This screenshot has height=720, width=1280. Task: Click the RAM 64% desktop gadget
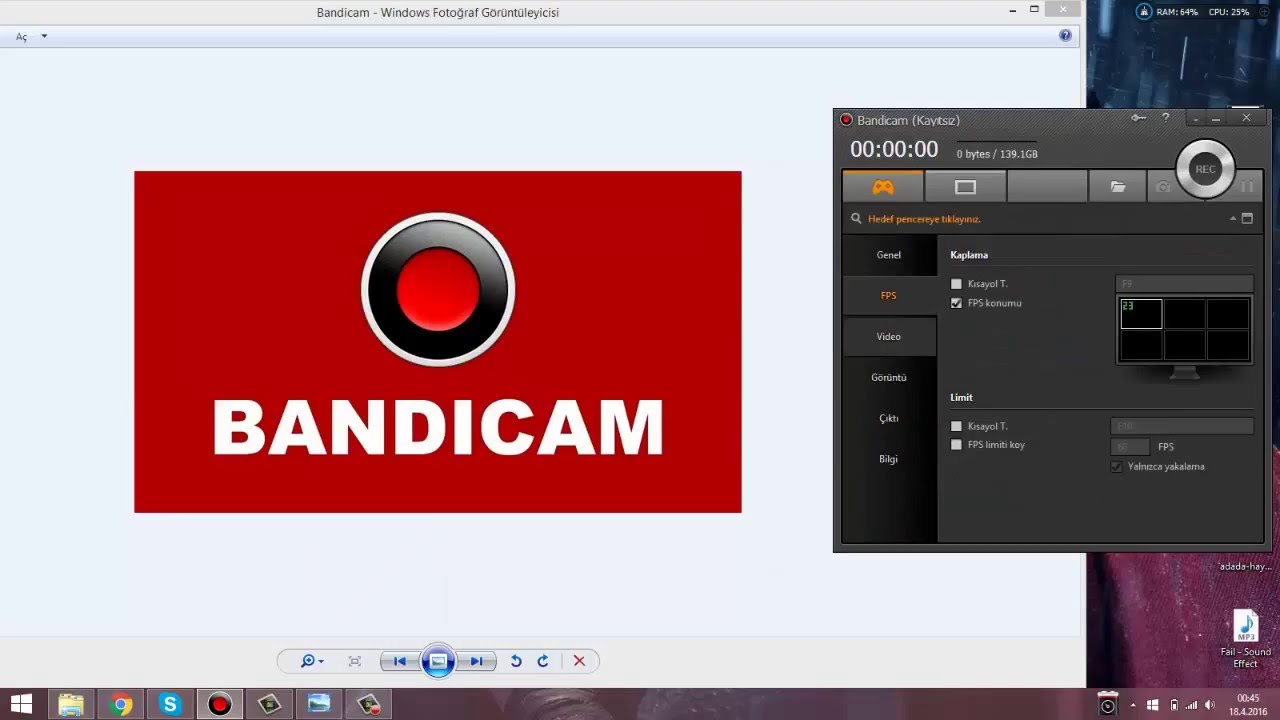point(1177,12)
